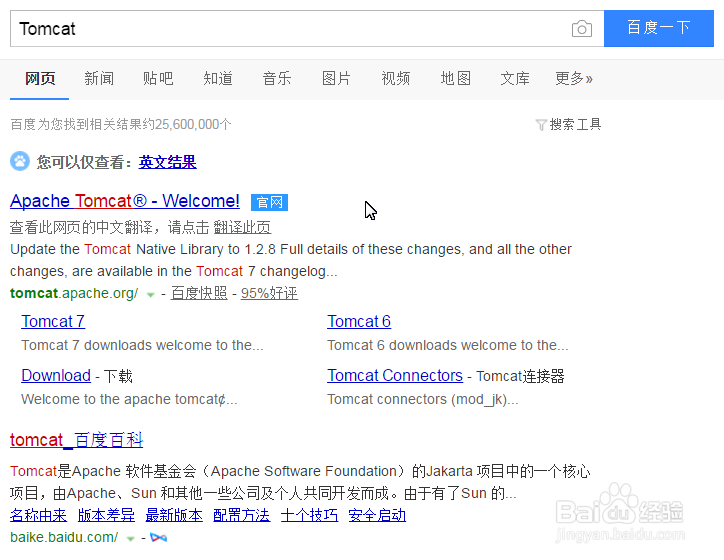The width and height of the screenshot is (724, 560).
Task: Click text 'Tomcat connectors (mod_jk)...'
Action: tap(422, 399)
